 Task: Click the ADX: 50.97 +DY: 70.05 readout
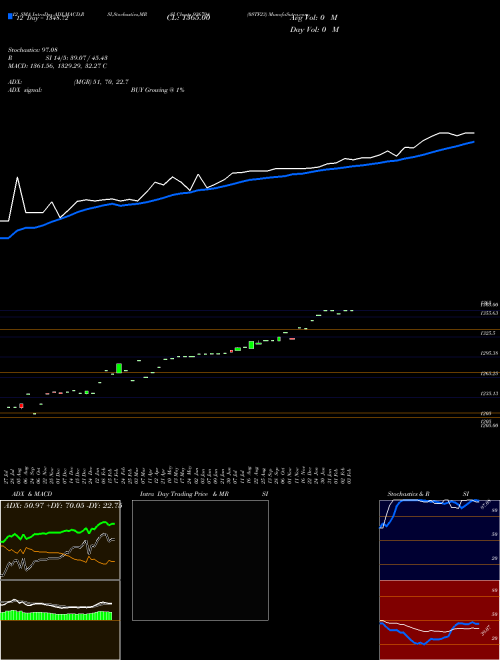point(63,505)
